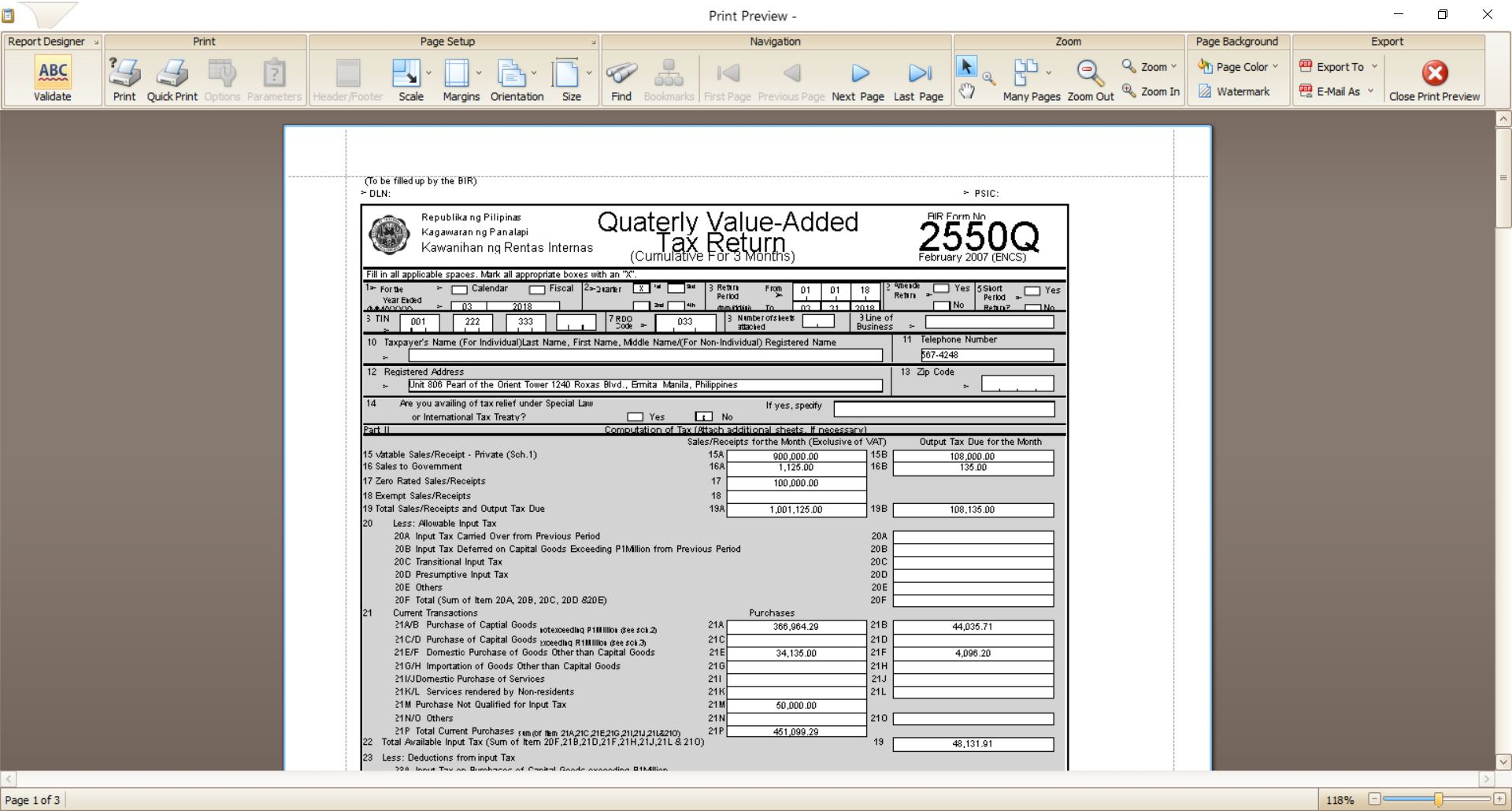The height and width of the screenshot is (811, 1512).
Task: Click the Amended Return No checkbox
Action: click(941, 306)
